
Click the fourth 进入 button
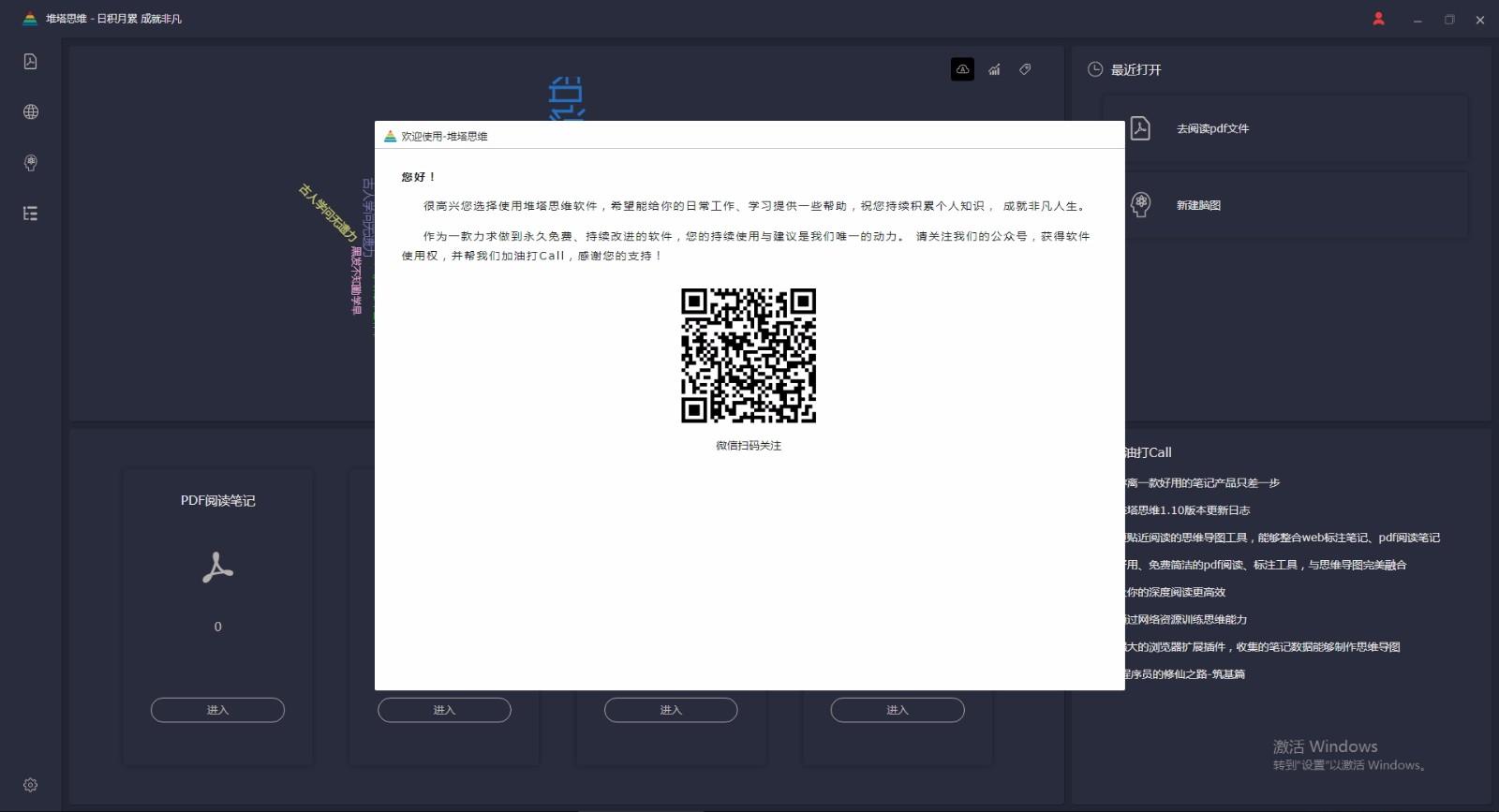[898, 710]
